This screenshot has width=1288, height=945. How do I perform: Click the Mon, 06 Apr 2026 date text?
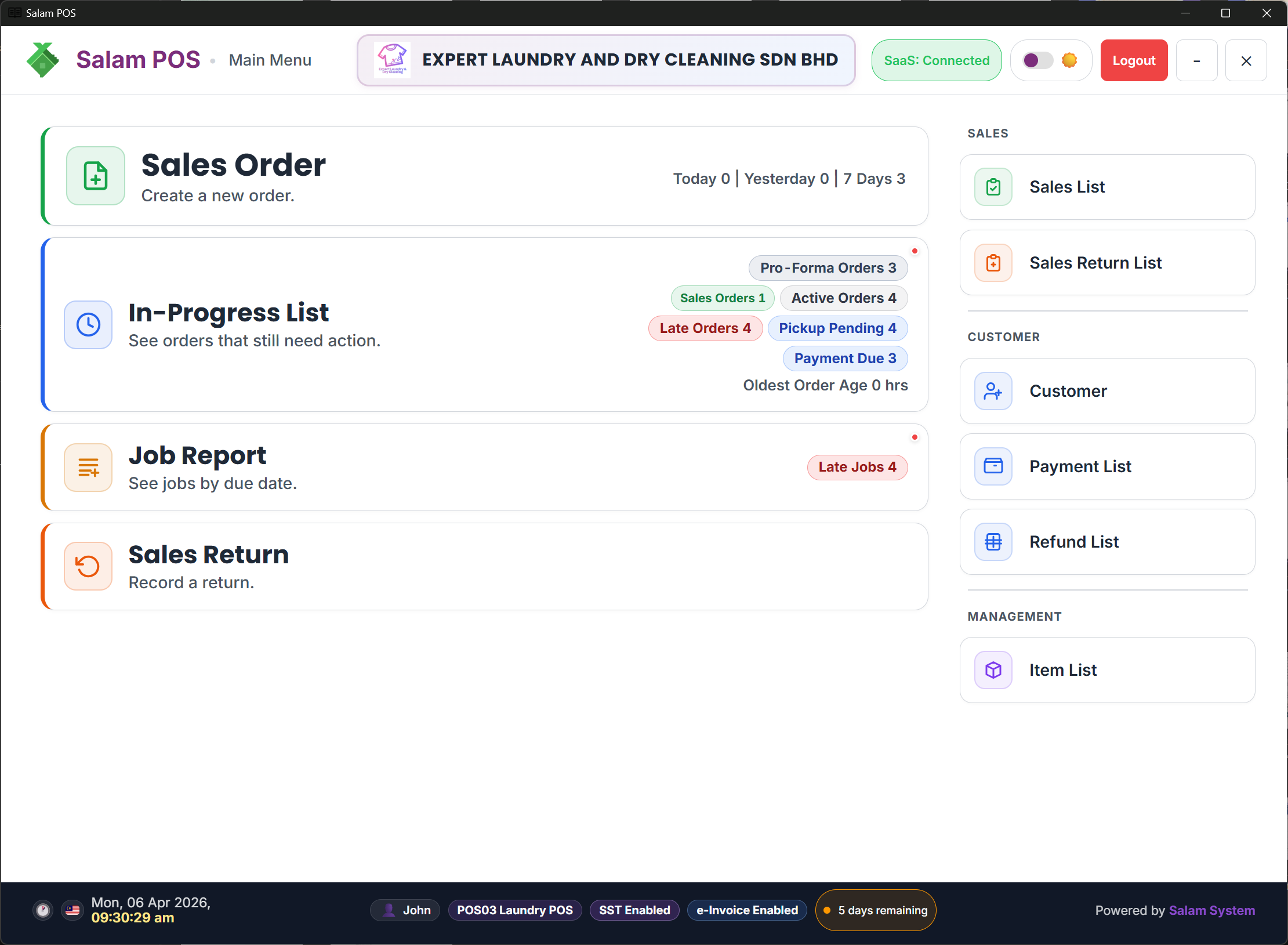tap(151, 903)
